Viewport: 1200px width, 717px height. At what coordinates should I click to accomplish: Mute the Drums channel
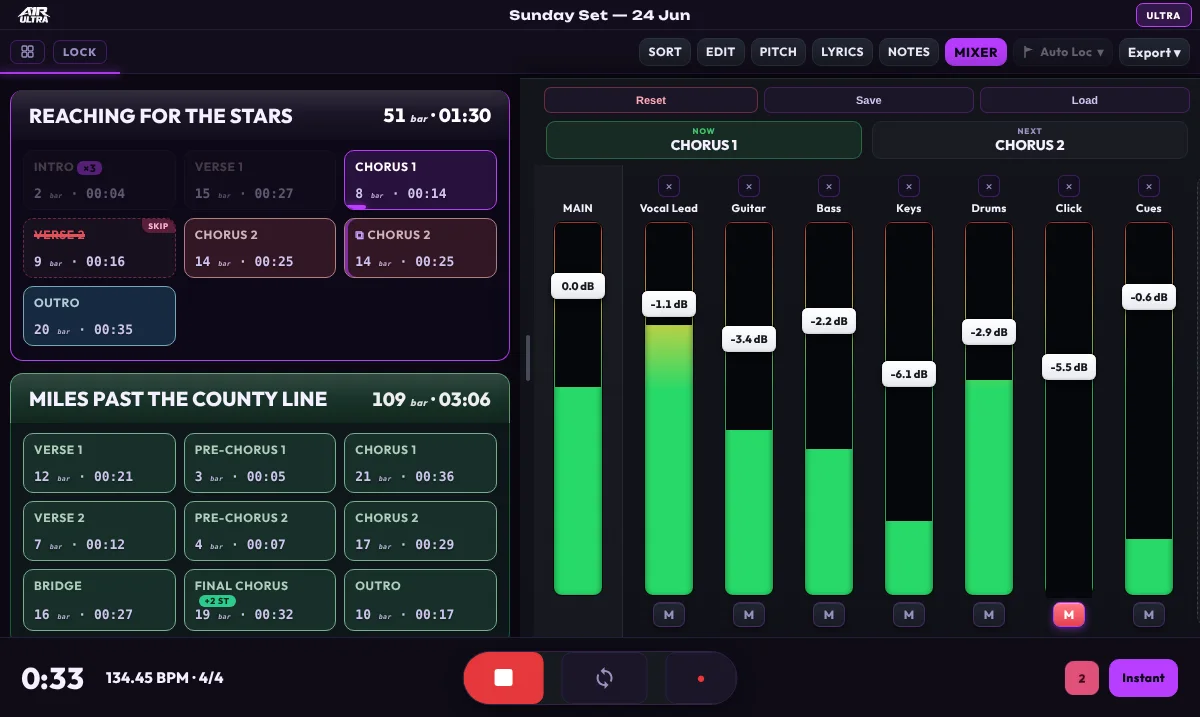pos(989,615)
